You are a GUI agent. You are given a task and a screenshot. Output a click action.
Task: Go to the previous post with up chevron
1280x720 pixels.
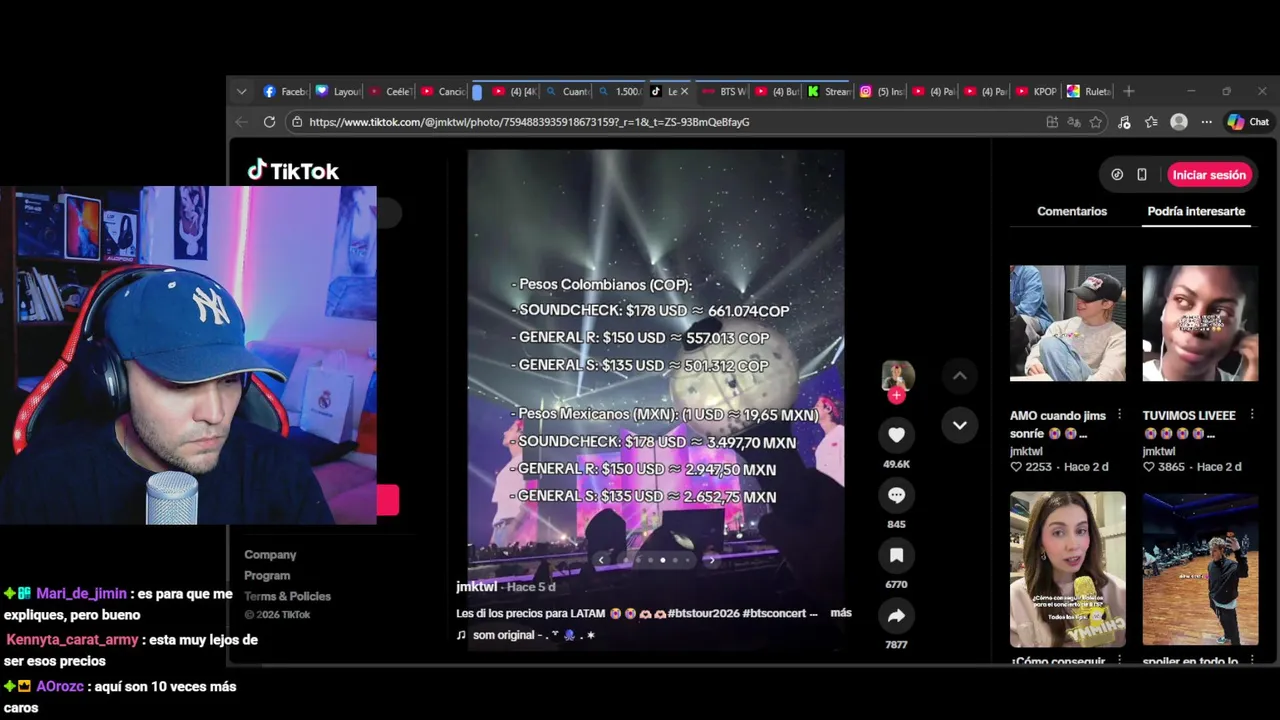(x=959, y=376)
